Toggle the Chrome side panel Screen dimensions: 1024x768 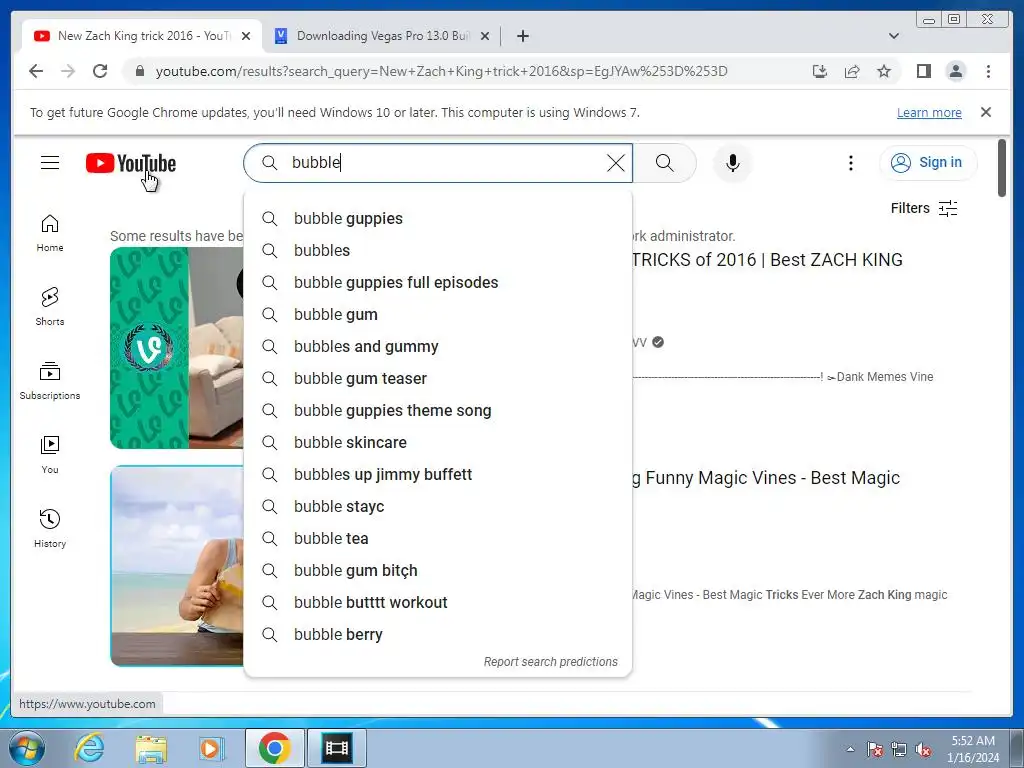923,71
